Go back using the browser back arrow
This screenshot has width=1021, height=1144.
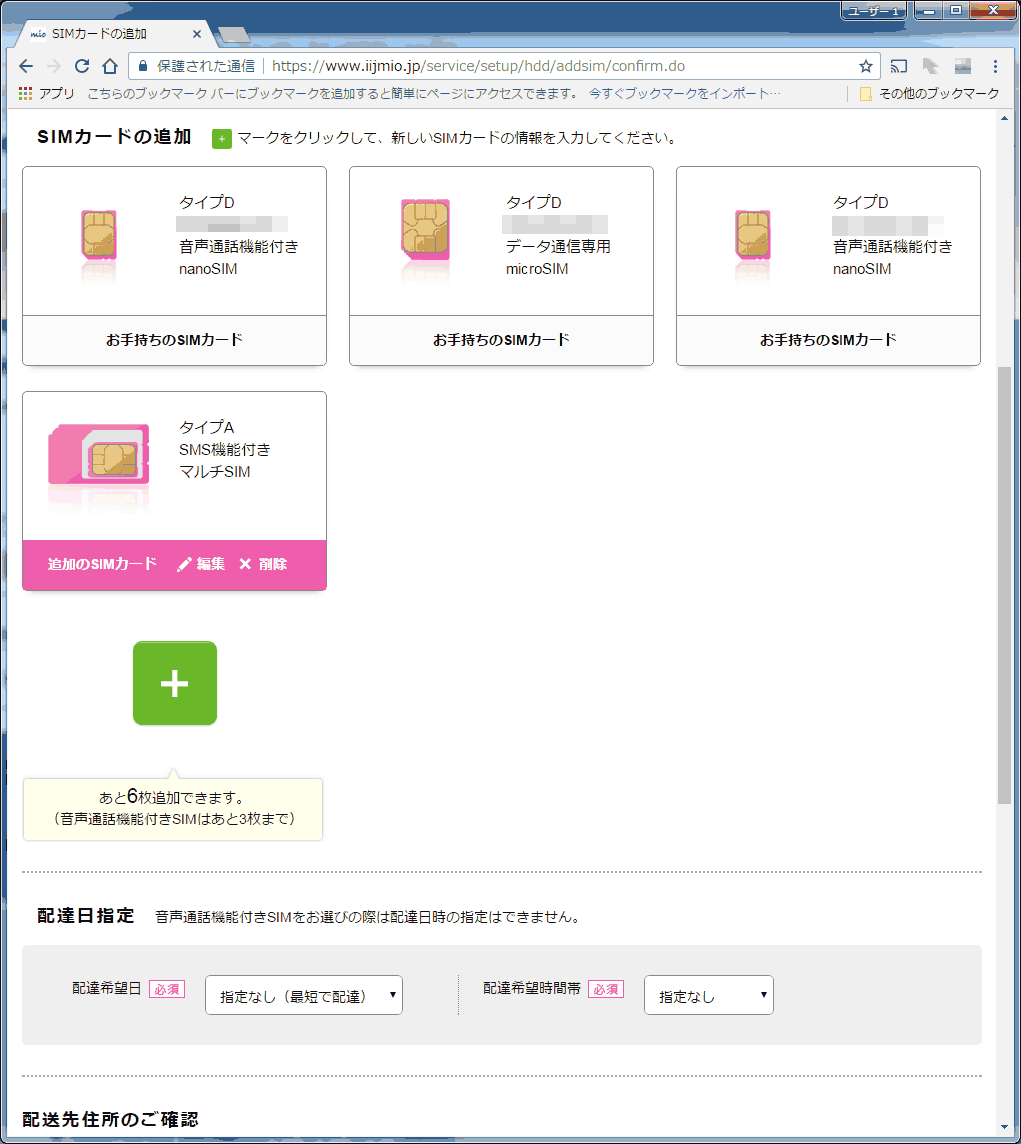[26, 66]
